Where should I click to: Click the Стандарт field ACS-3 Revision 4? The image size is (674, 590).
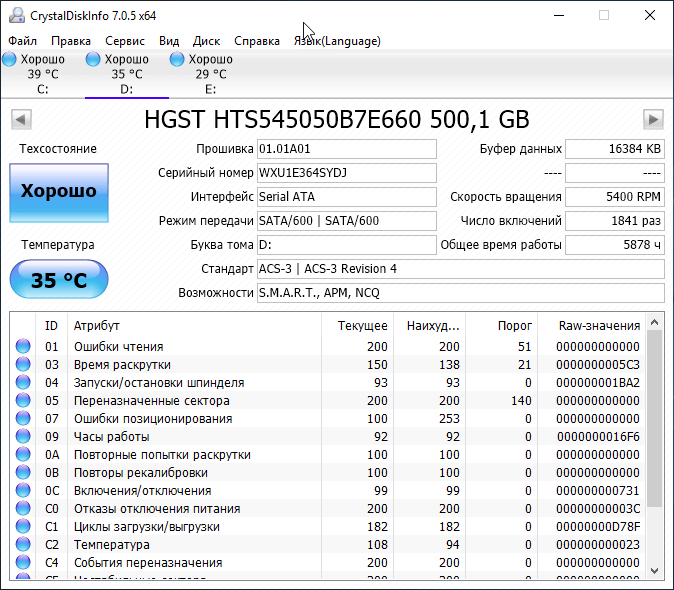461,269
